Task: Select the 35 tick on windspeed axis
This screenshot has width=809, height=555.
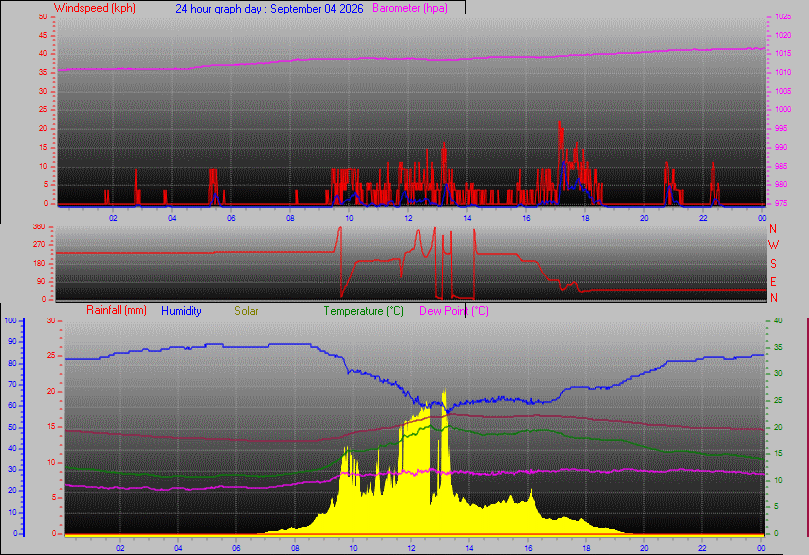Action: pos(43,72)
